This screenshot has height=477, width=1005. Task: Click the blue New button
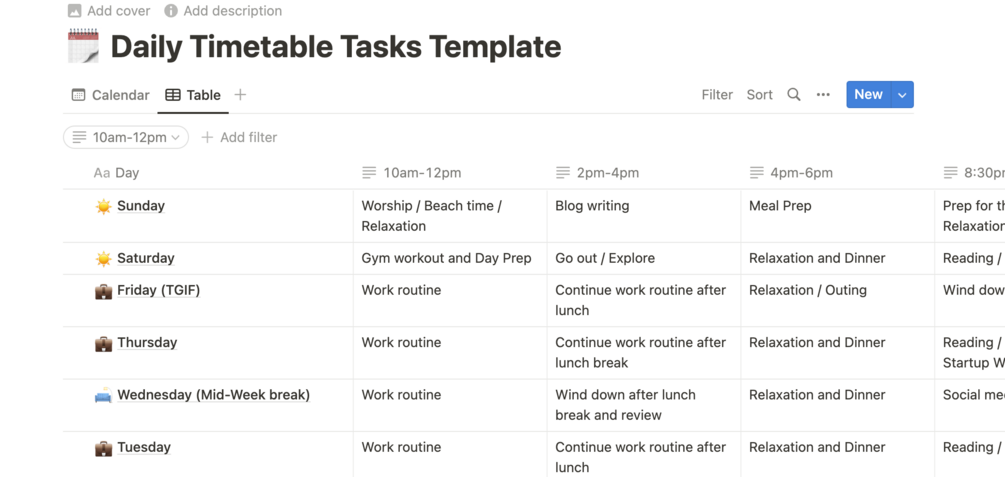868,95
